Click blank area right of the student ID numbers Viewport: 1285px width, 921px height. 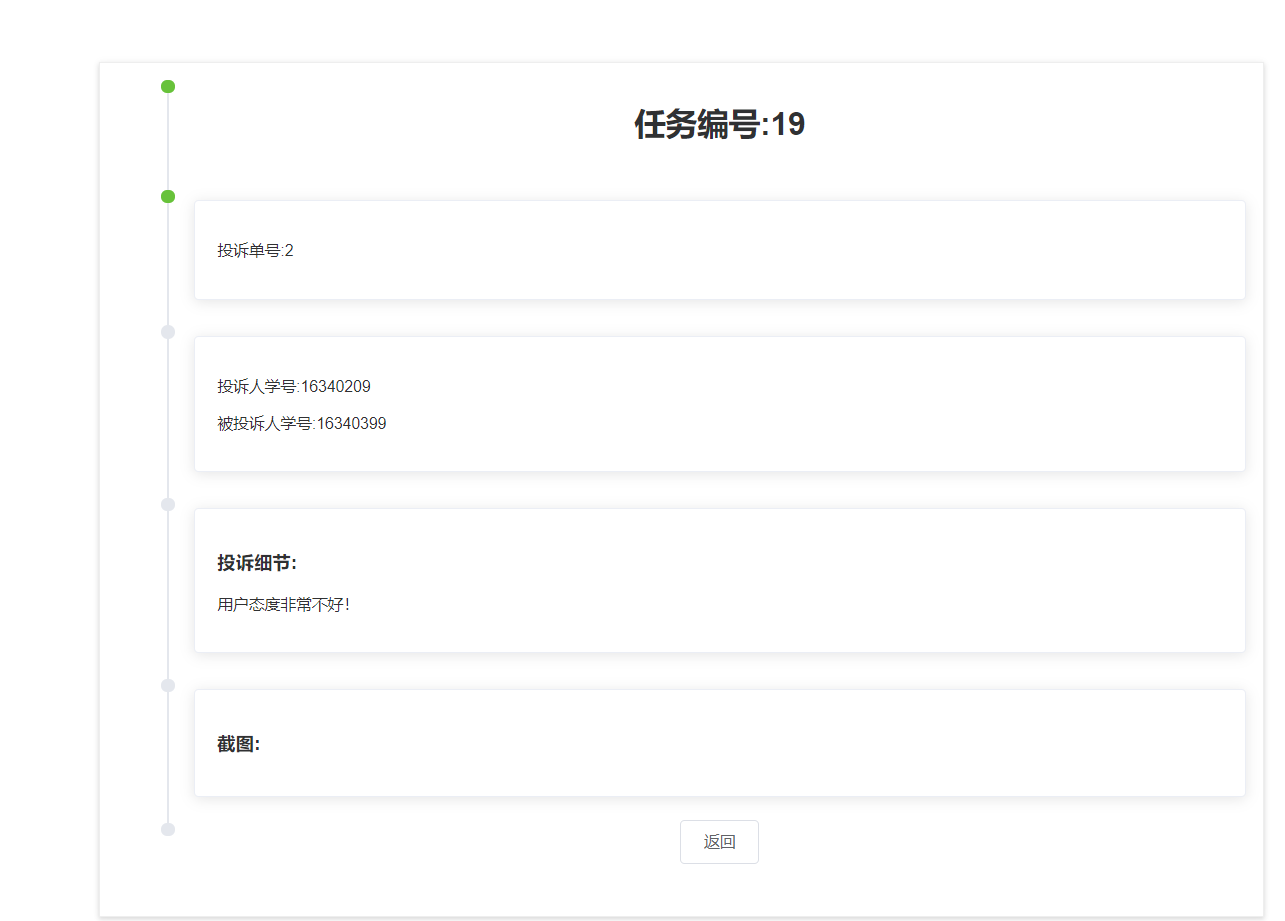(x=800, y=405)
